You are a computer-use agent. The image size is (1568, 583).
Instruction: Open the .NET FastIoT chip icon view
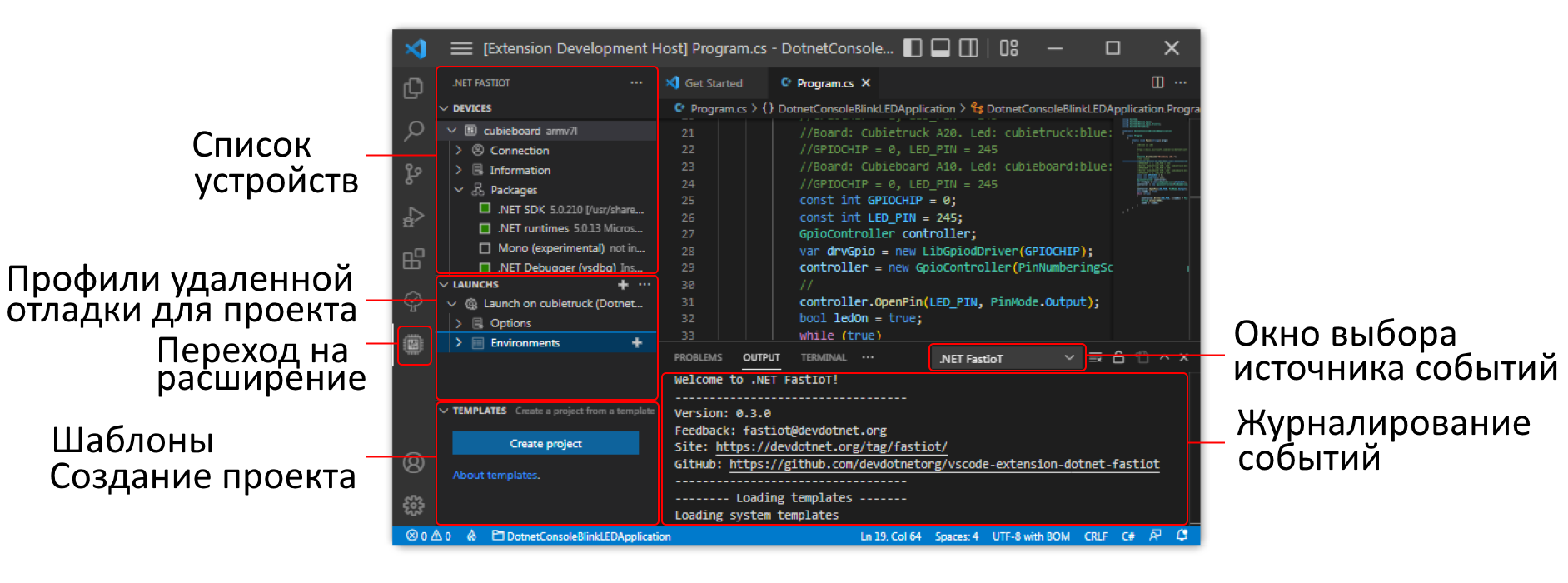(x=413, y=344)
